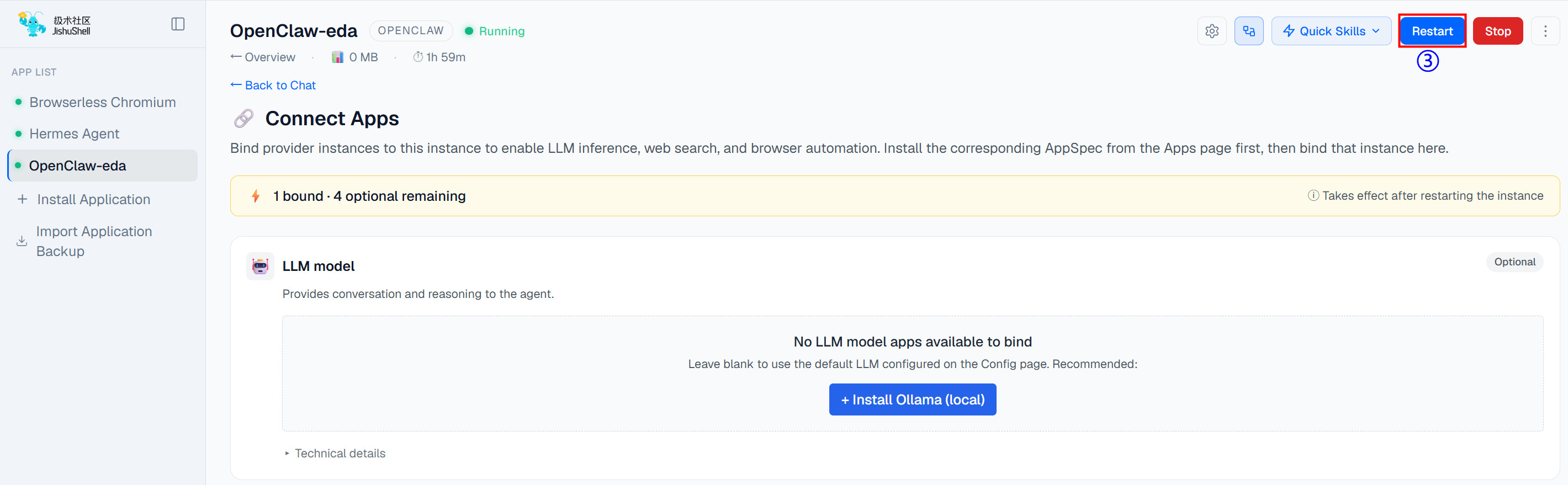The height and width of the screenshot is (485, 1568).
Task: Restart the OpenClaw-eda instance
Action: coord(1432,31)
